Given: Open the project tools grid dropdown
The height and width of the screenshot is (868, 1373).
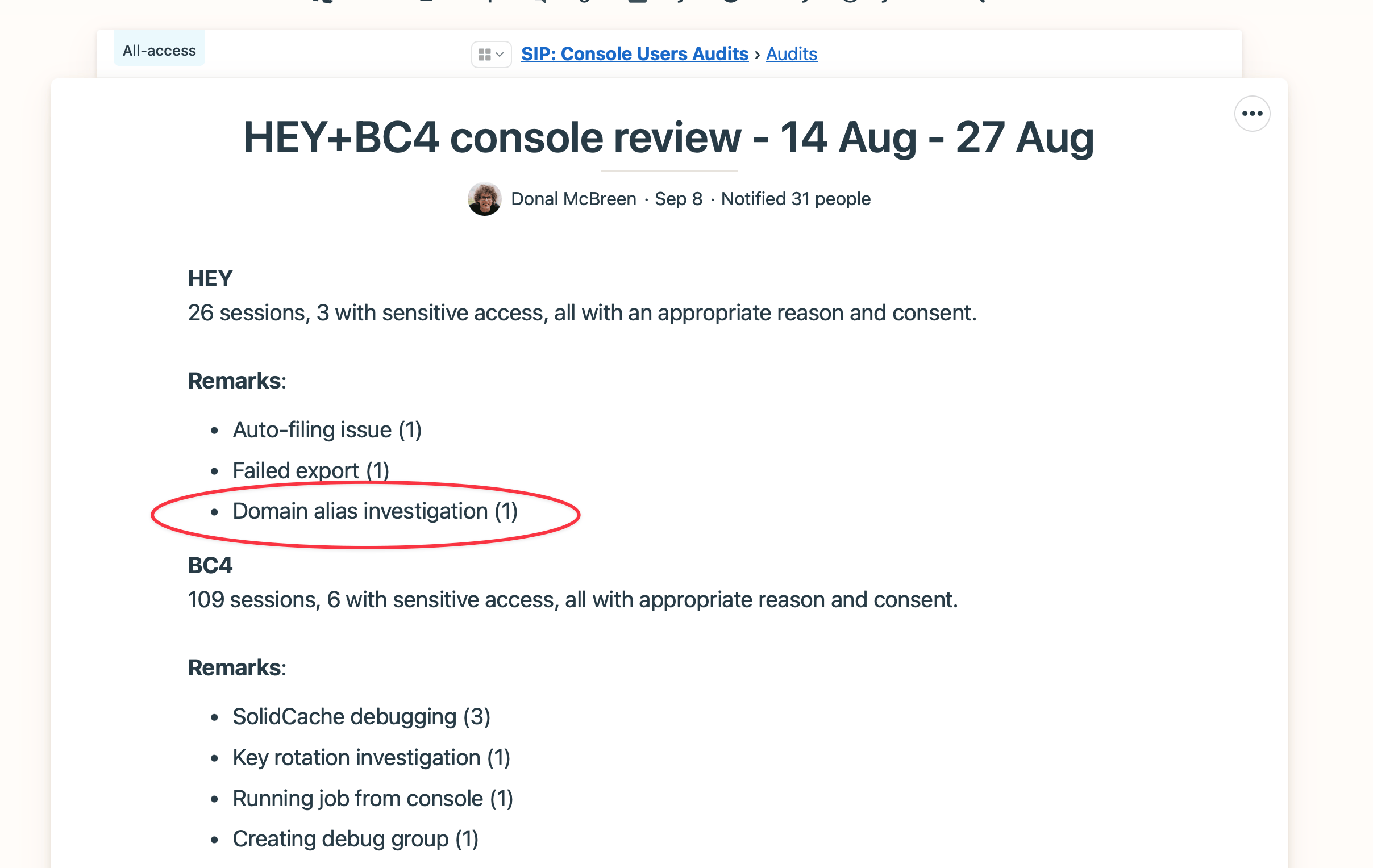Looking at the screenshot, I should tap(490, 55).
